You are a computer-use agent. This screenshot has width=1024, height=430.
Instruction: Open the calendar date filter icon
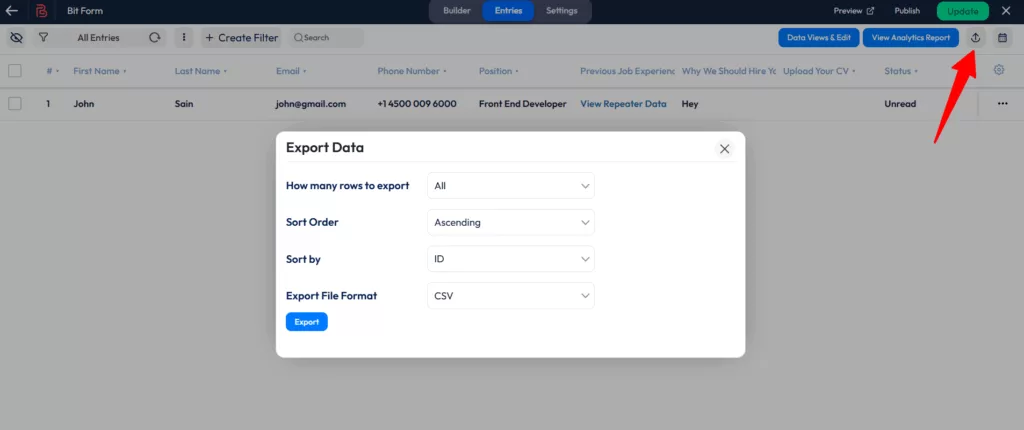(1002, 38)
